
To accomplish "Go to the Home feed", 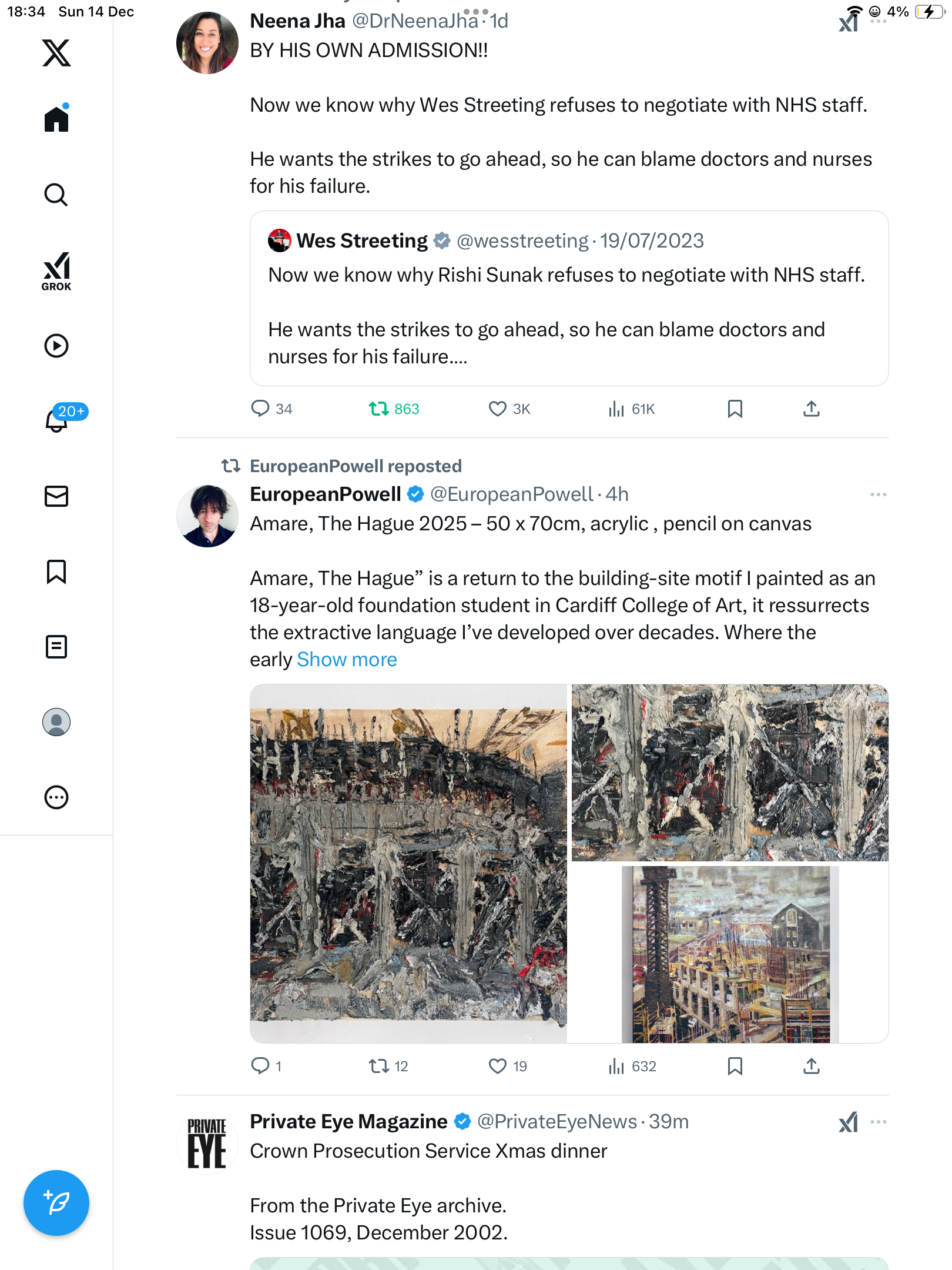I will (56, 119).
